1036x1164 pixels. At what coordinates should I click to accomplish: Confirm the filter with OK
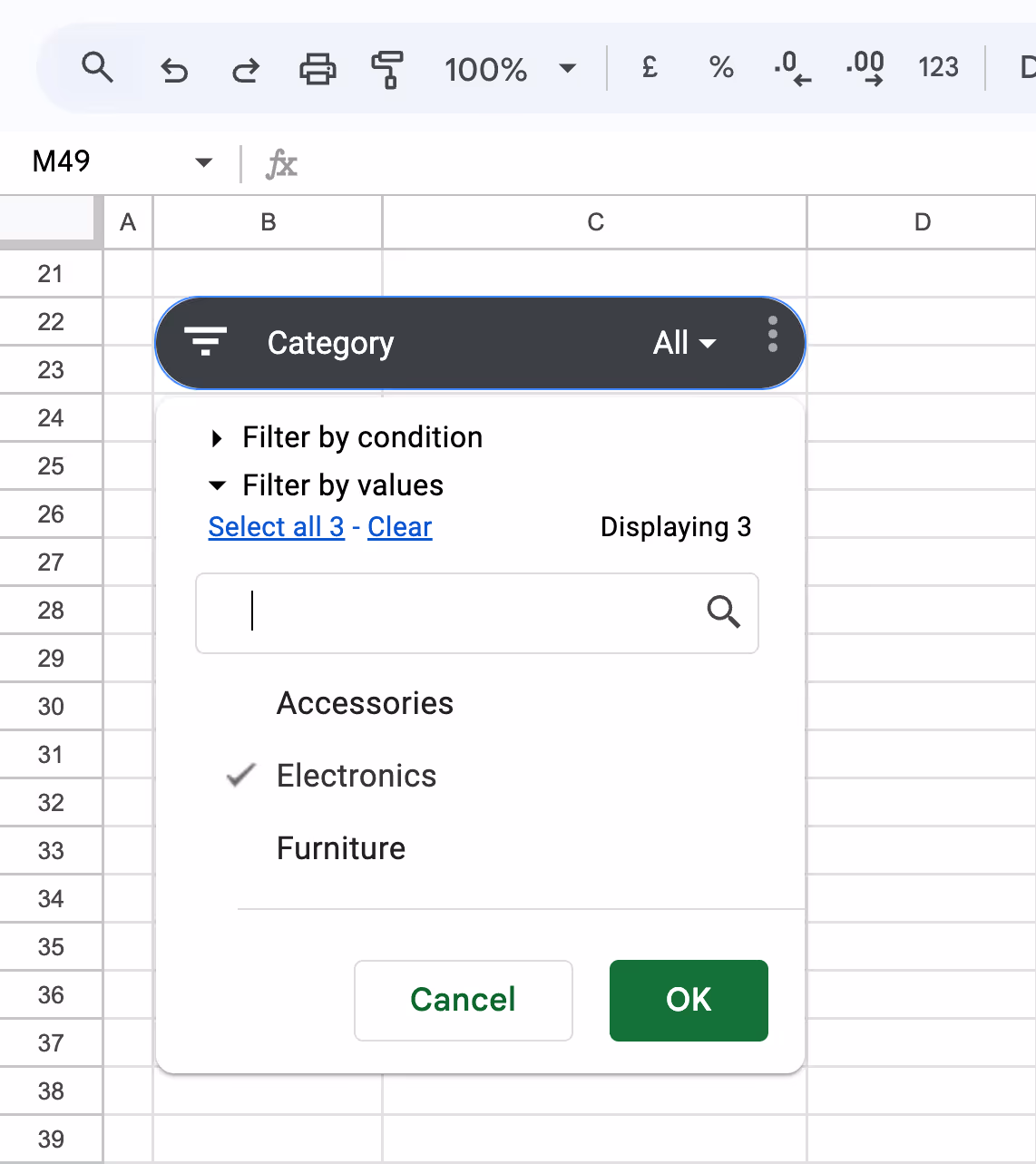tap(689, 1000)
